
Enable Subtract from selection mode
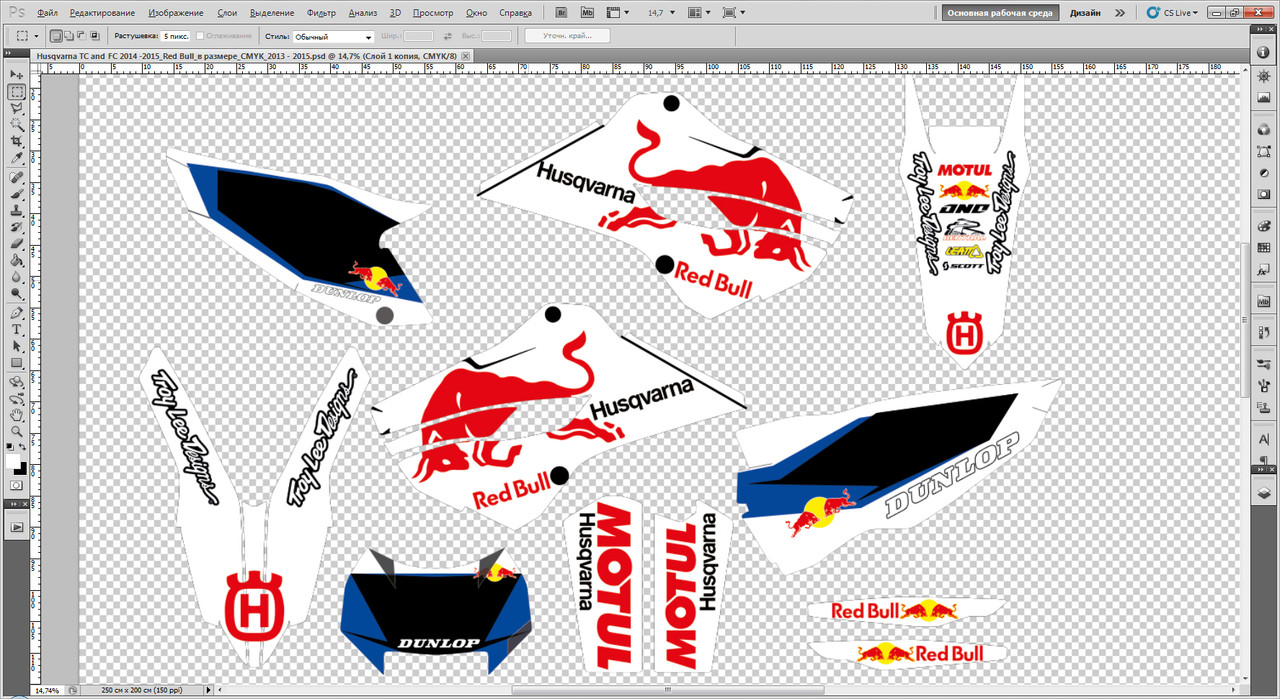point(82,35)
